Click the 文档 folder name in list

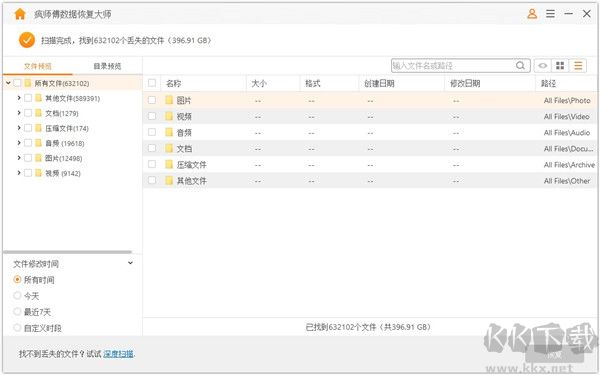pyautogui.click(x=184, y=149)
